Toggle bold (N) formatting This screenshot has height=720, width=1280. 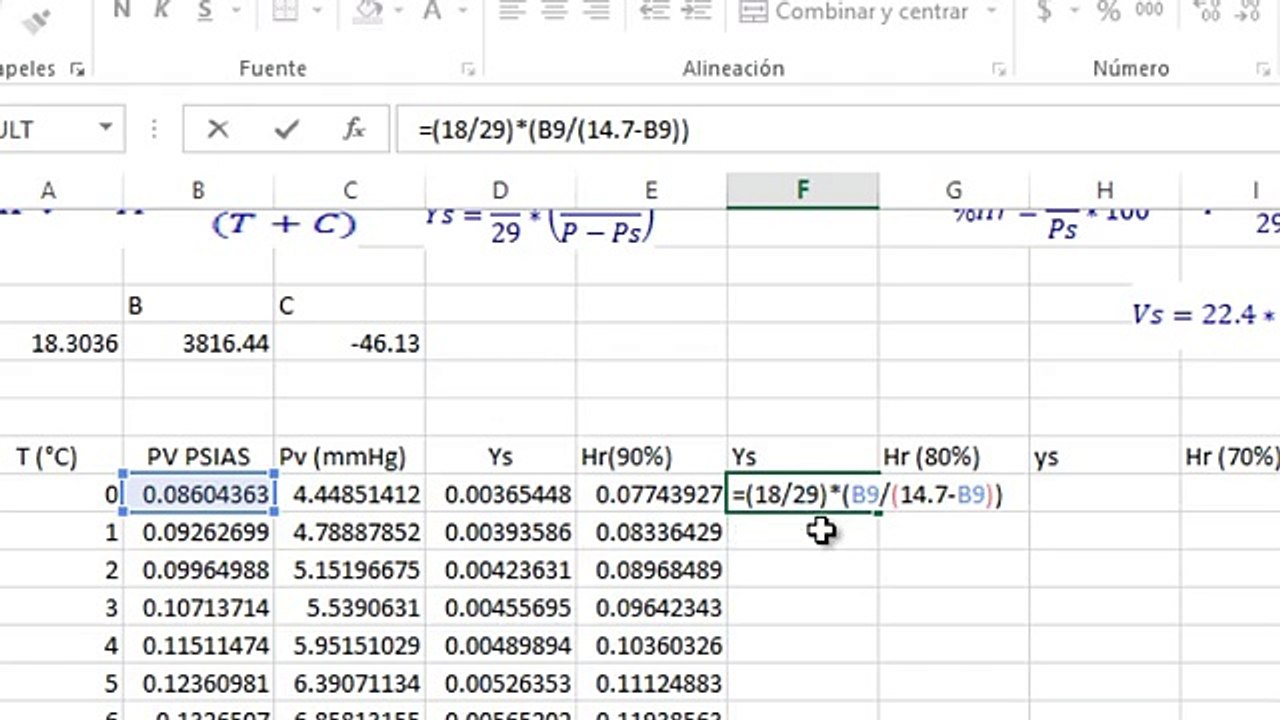[122, 11]
